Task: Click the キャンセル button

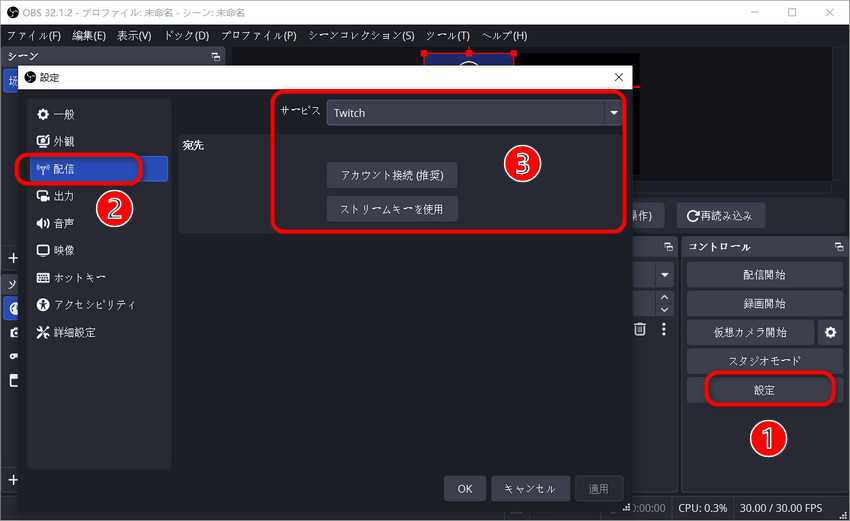Action: coord(530,488)
